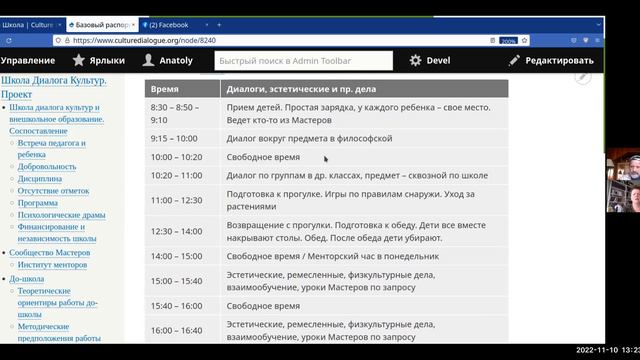Click the shield icon in the address bar
The width and height of the screenshot is (640, 360).
click(x=58, y=40)
